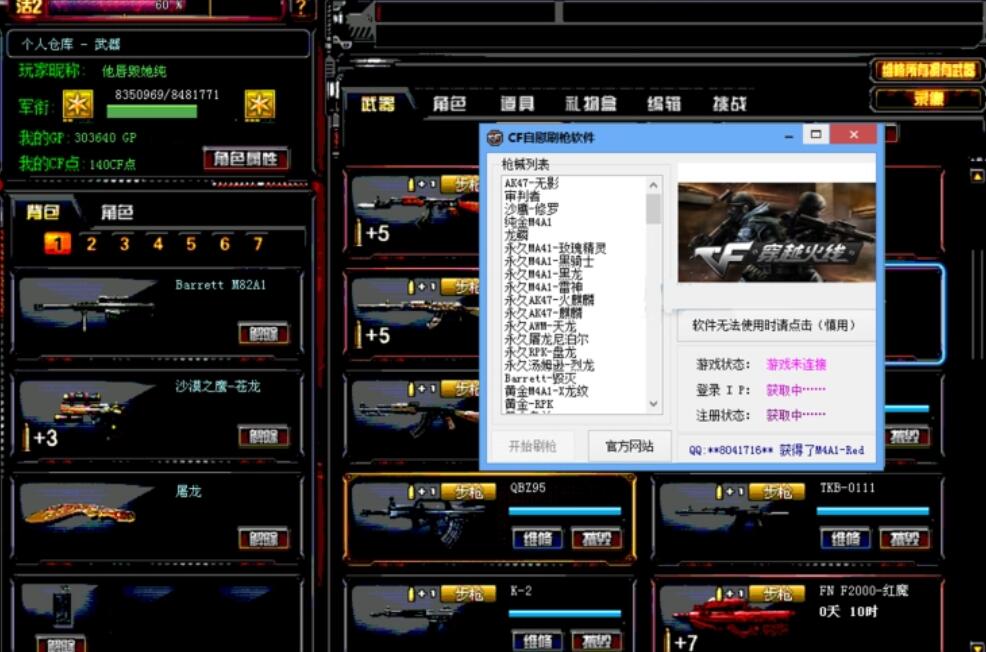Click 解除 for 沙漠之鹰-苍龙
986x652 pixels.
click(x=263, y=436)
